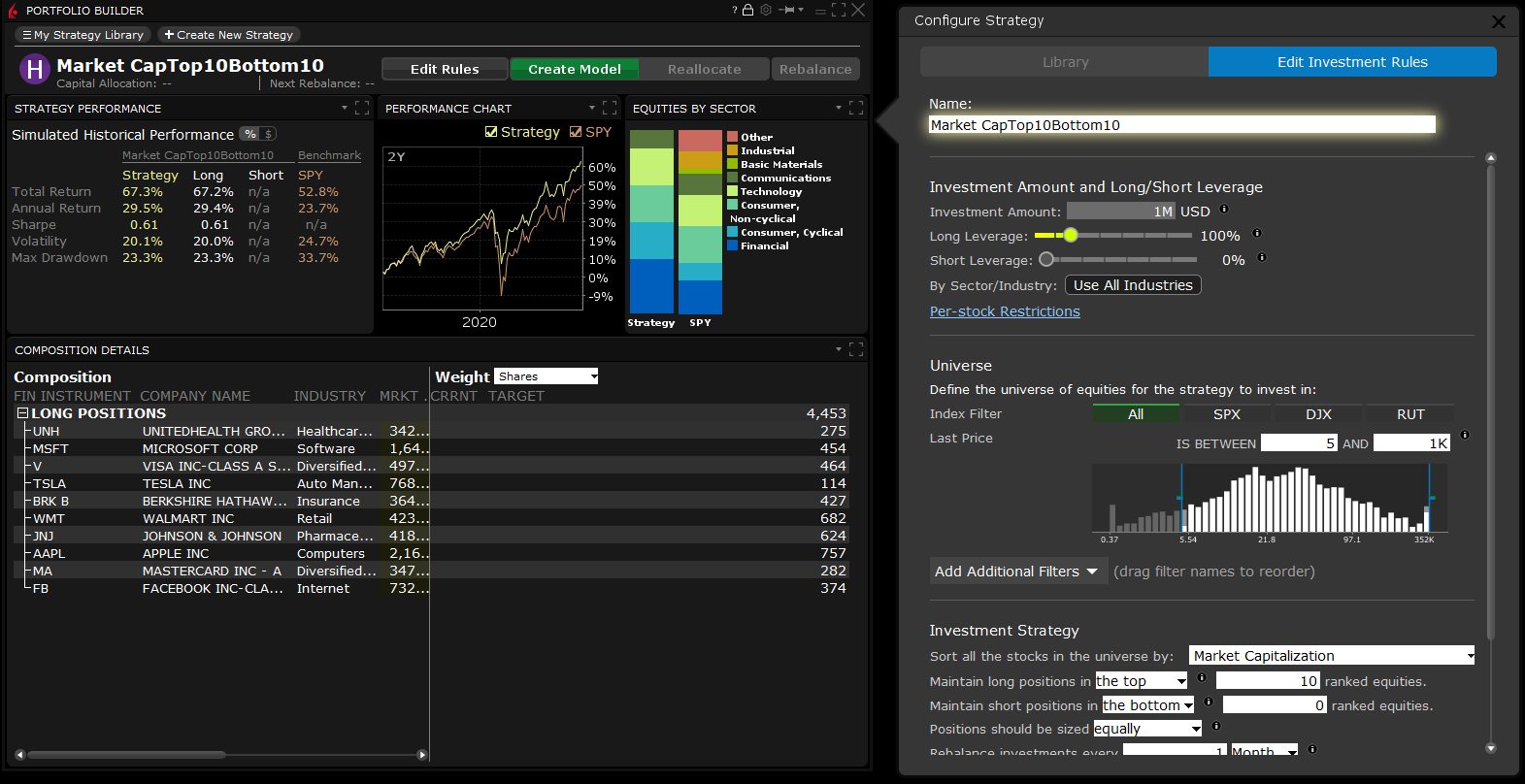Open My Strategy Library menu
The height and width of the screenshot is (784, 1525).
pyautogui.click(x=83, y=35)
